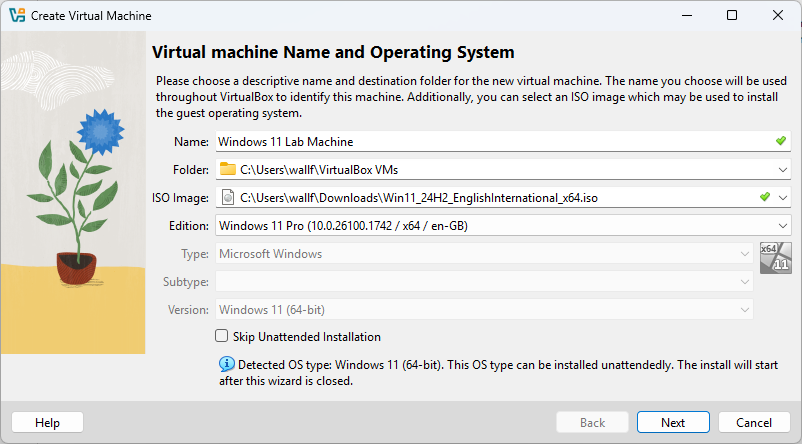This screenshot has height=444, width=802.
Task: Click the Windows 11 x64 OS type icon
Action: tap(775, 258)
